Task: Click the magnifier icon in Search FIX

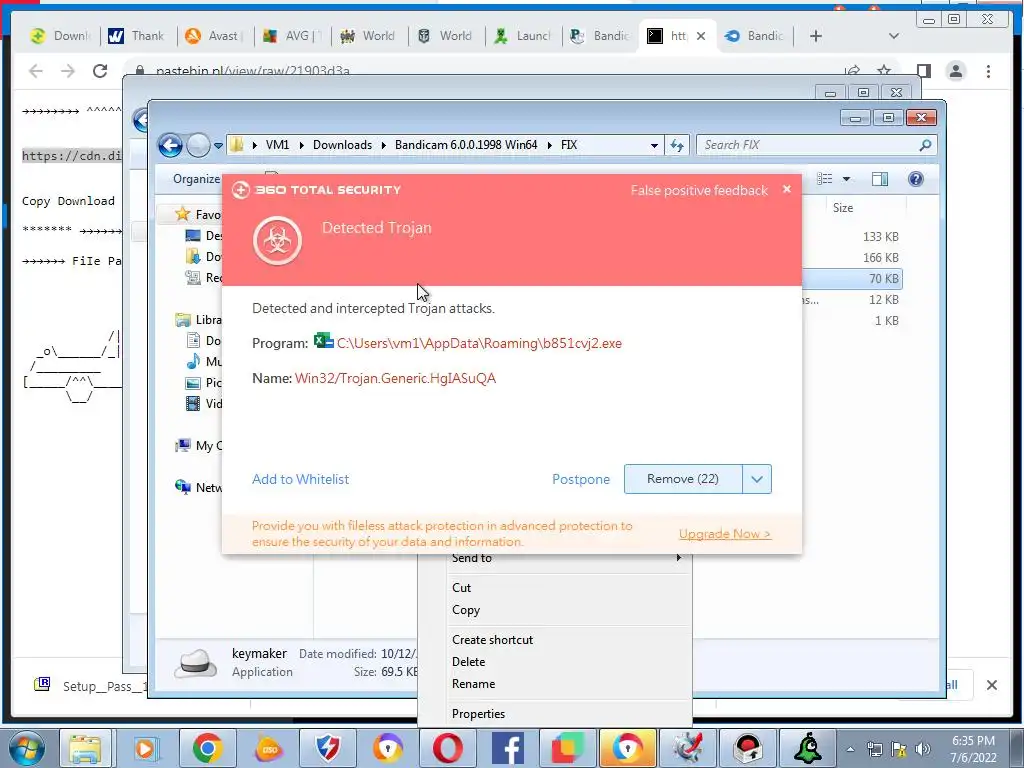Action: [x=925, y=145]
